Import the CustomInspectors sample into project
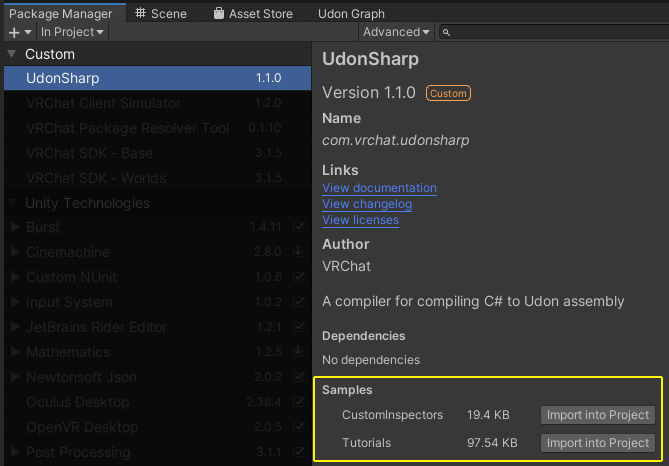Image resolution: width=669 pixels, height=466 pixels. click(598, 415)
